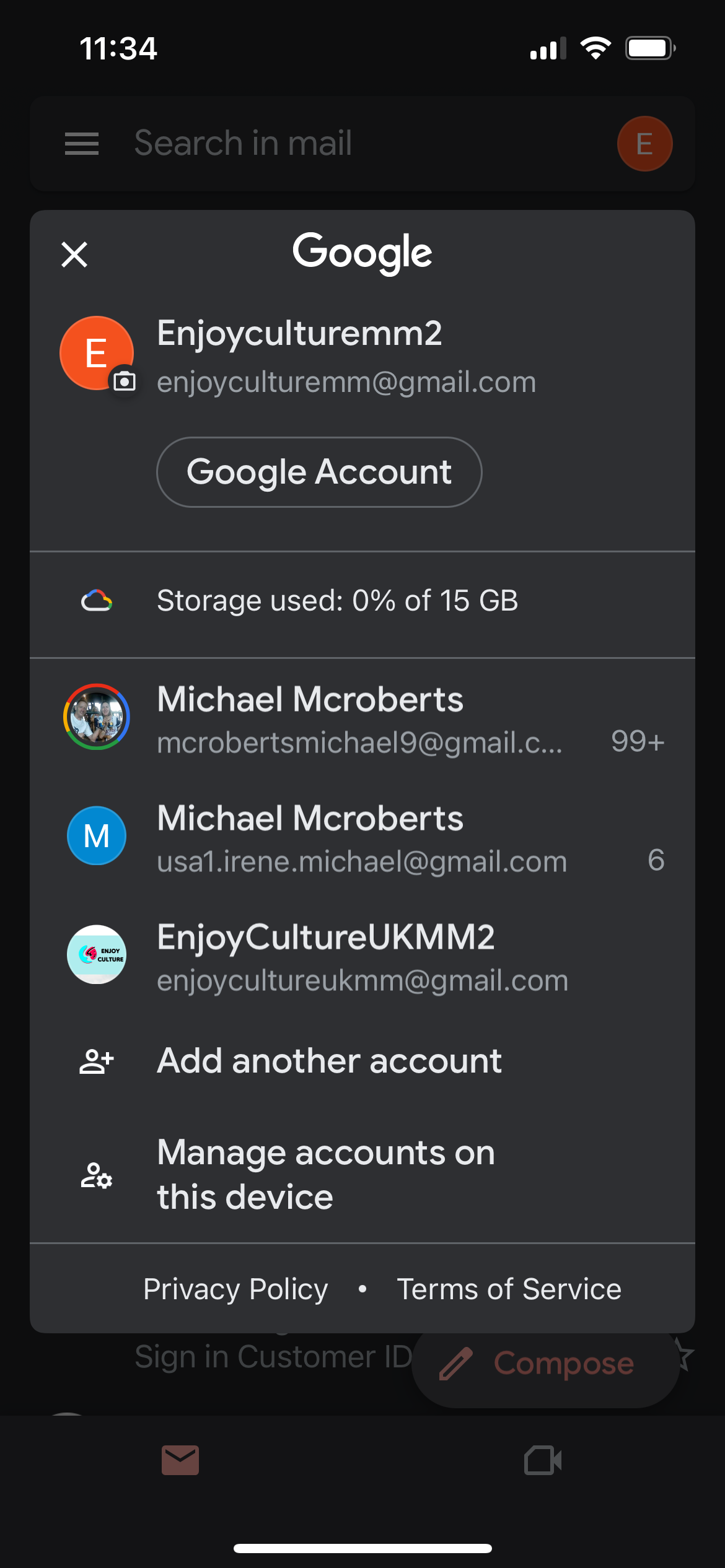Switch to usa1.irene.michael@gmail.com account
Viewport: 725px width, 1568px height.
pos(362,837)
